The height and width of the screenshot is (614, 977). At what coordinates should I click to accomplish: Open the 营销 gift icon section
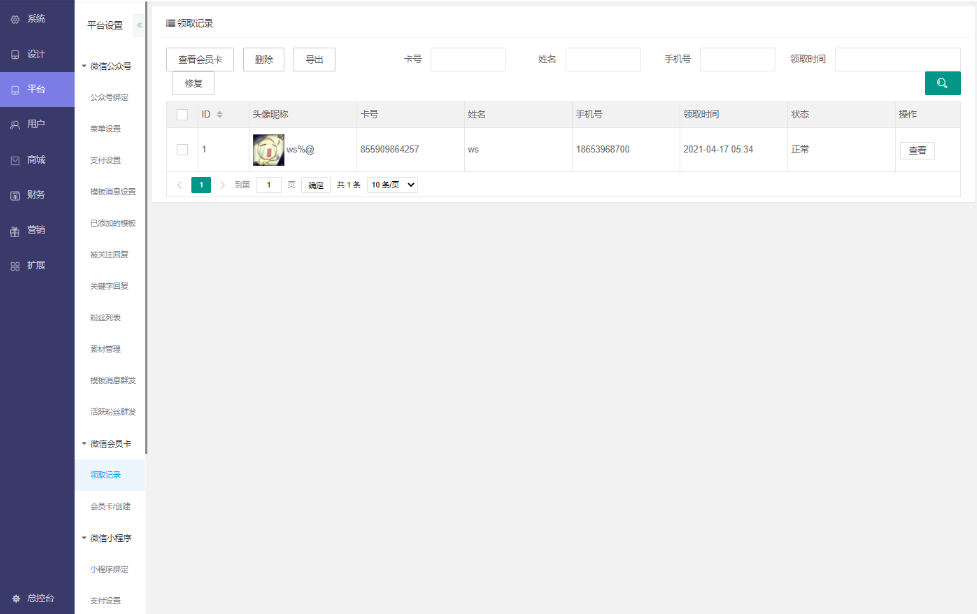pyautogui.click(x=15, y=231)
